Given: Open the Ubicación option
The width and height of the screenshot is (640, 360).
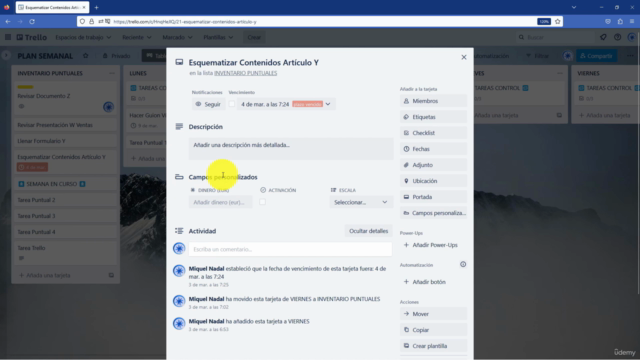Looking at the screenshot, I should [433, 181].
